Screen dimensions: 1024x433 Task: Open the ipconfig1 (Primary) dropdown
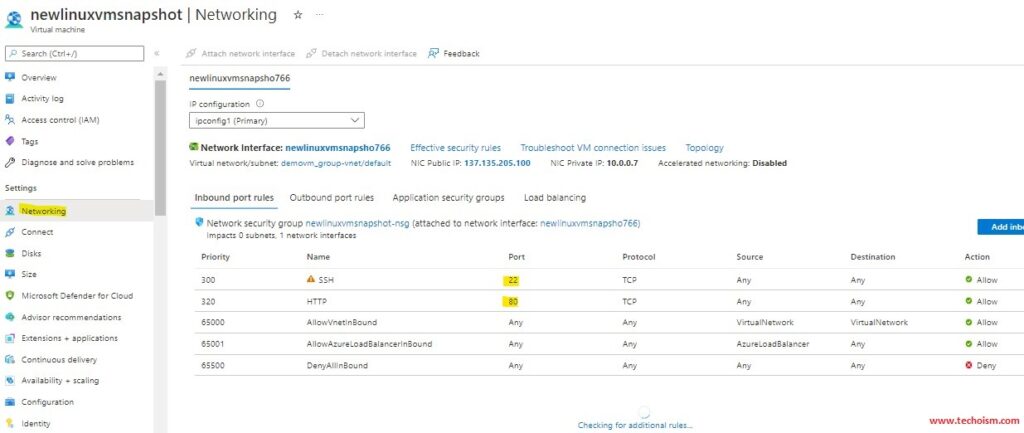[277, 121]
